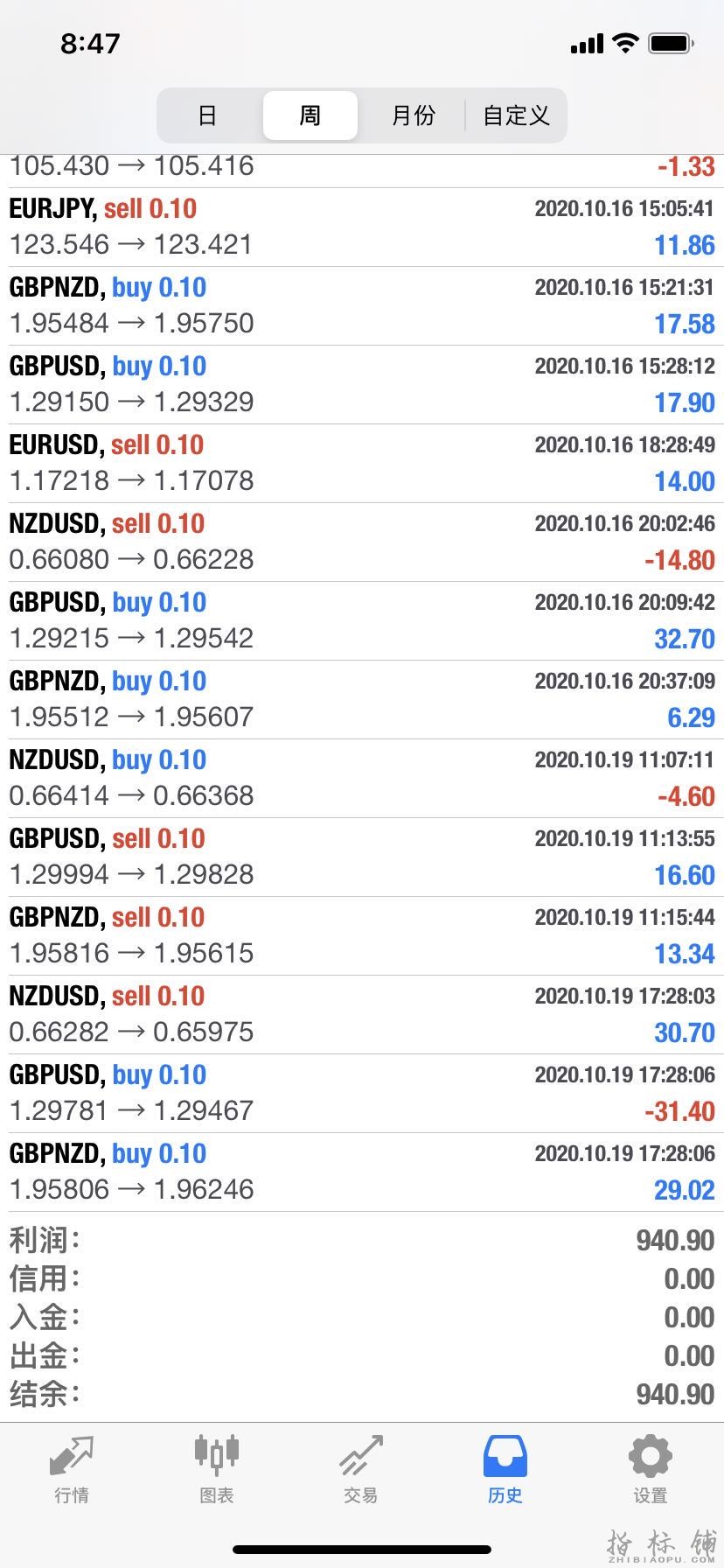Viewport: 724px width, 1568px height.
Task: Tap the 利润 profit summary row
Action: [x=362, y=1240]
